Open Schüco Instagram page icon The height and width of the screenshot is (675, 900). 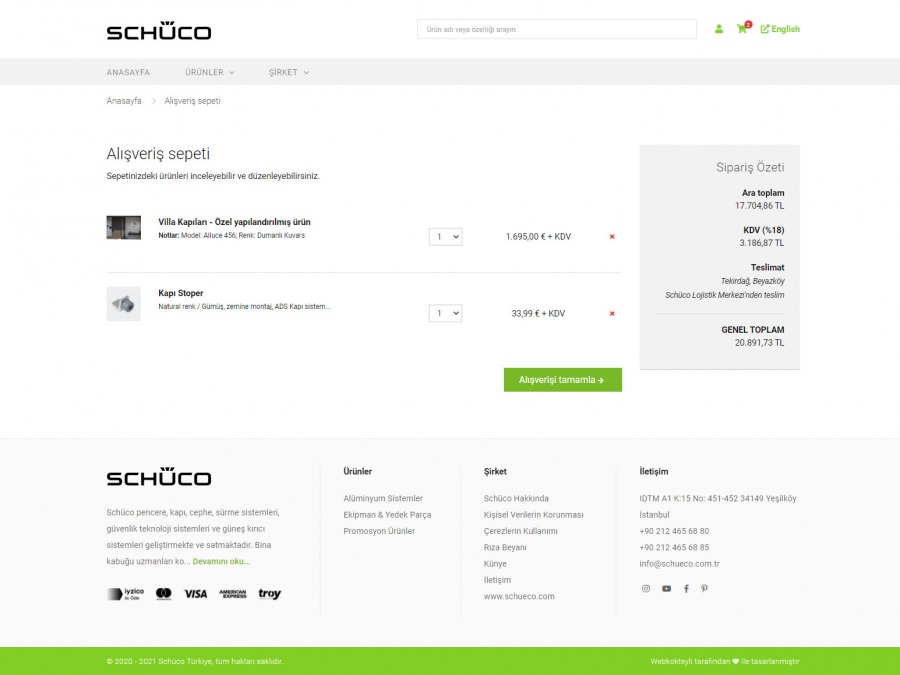[x=646, y=589]
